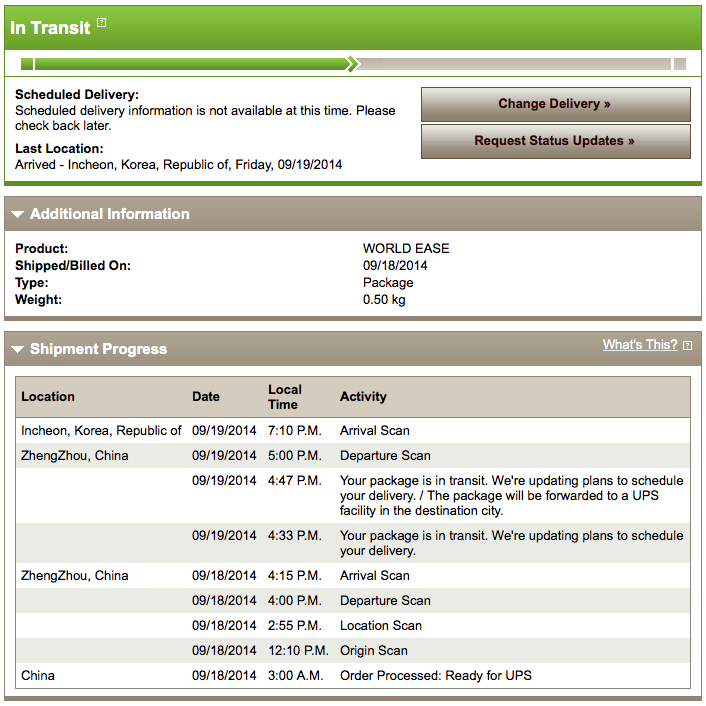Viewport: 706px width, 706px height.
Task: Click Request Status Updates button
Action: (556, 141)
